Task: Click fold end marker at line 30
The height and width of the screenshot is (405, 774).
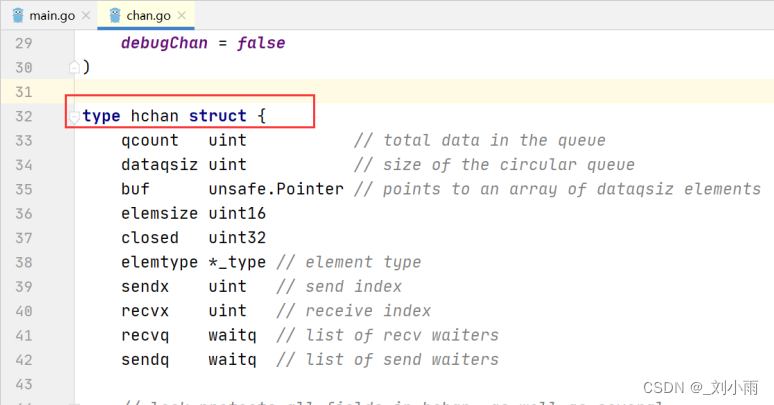Action: pyautogui.click(x=74, y=68)
